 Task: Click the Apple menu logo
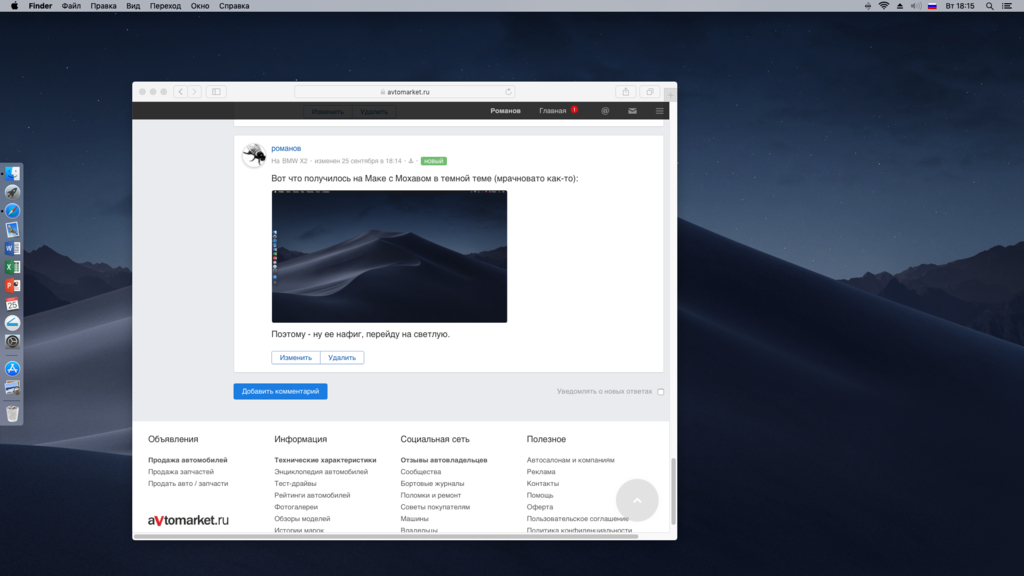tap(14, 6)
